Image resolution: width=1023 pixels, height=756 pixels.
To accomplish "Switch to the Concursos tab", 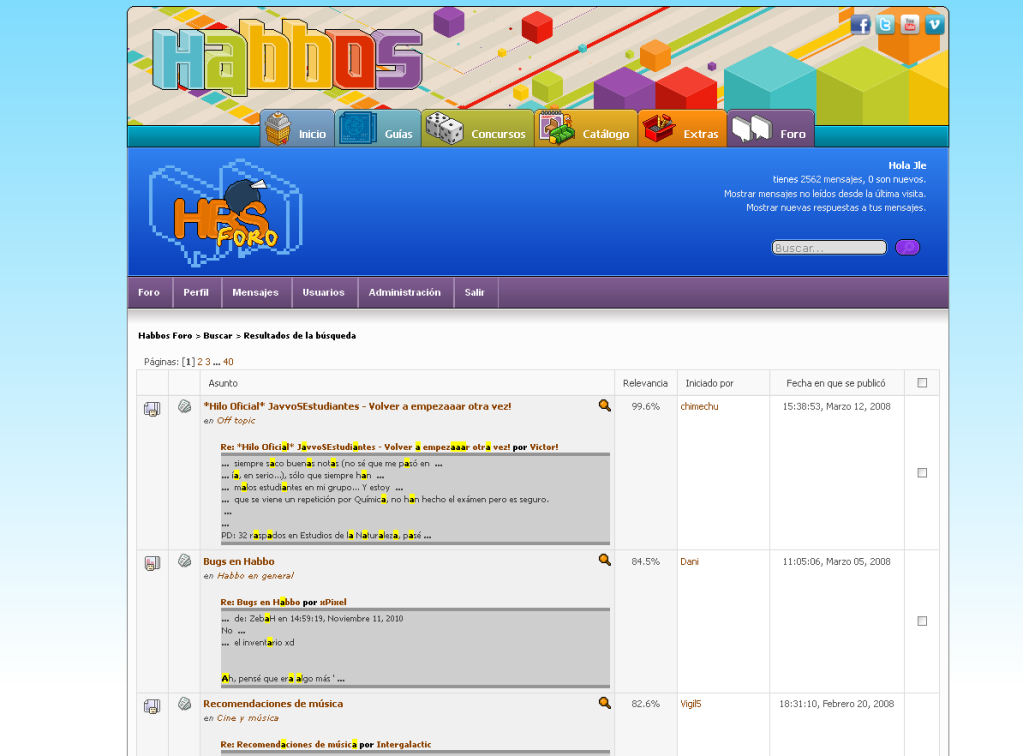I will (x=477, y=133).
